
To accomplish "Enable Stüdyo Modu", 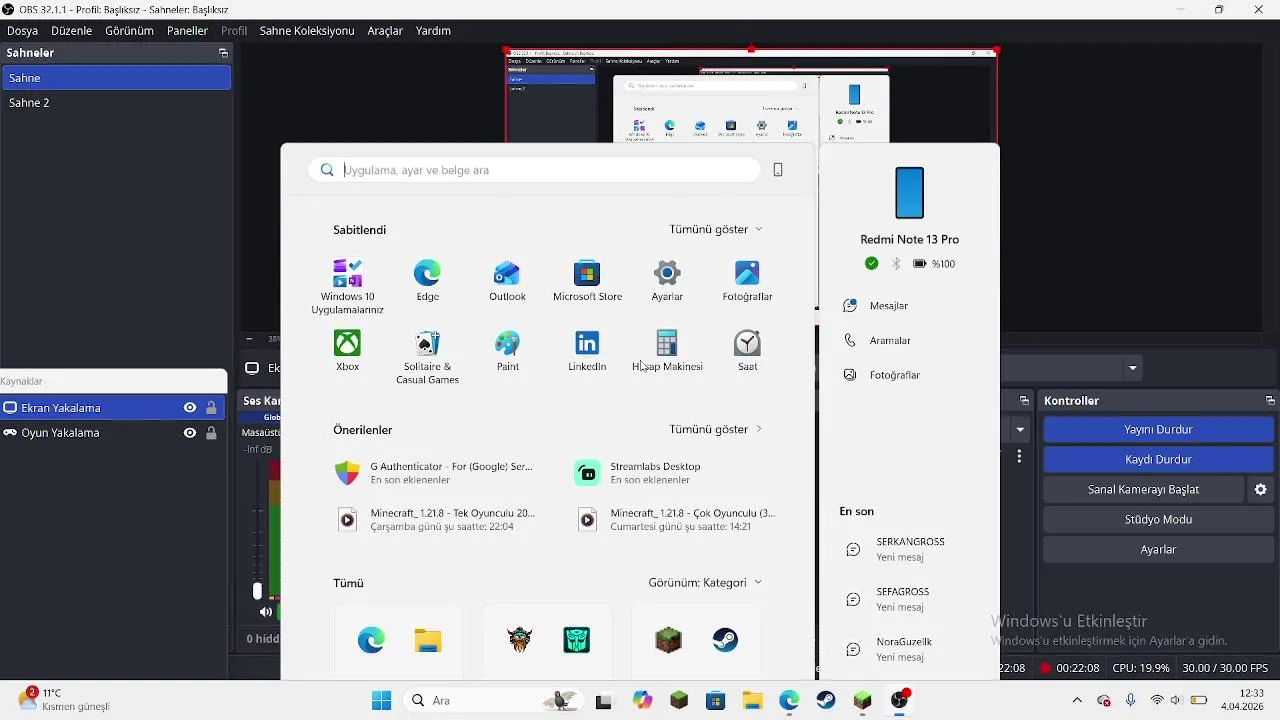I will point(1158,520).
